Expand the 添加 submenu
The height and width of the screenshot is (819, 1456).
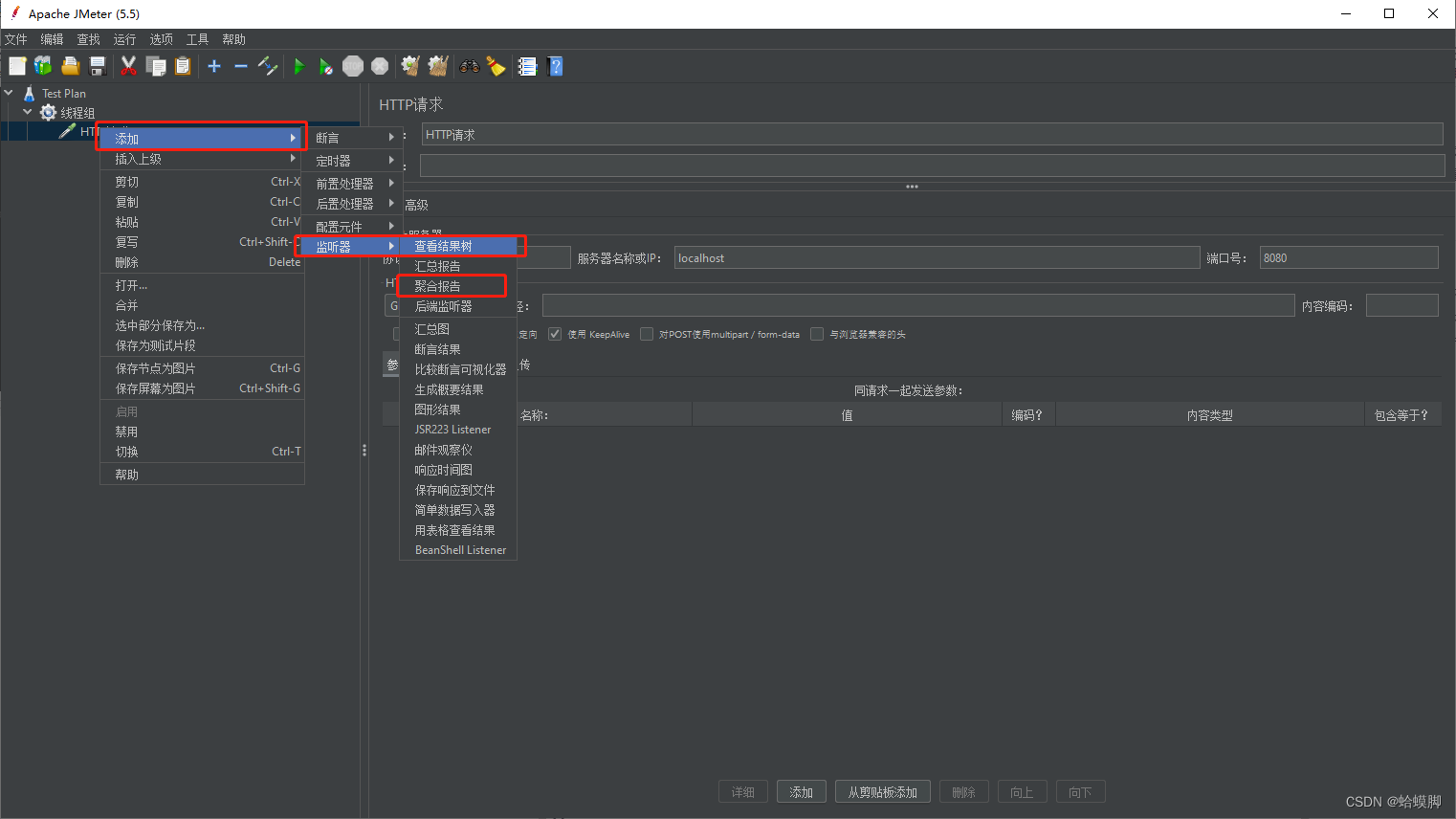point(201,139)
